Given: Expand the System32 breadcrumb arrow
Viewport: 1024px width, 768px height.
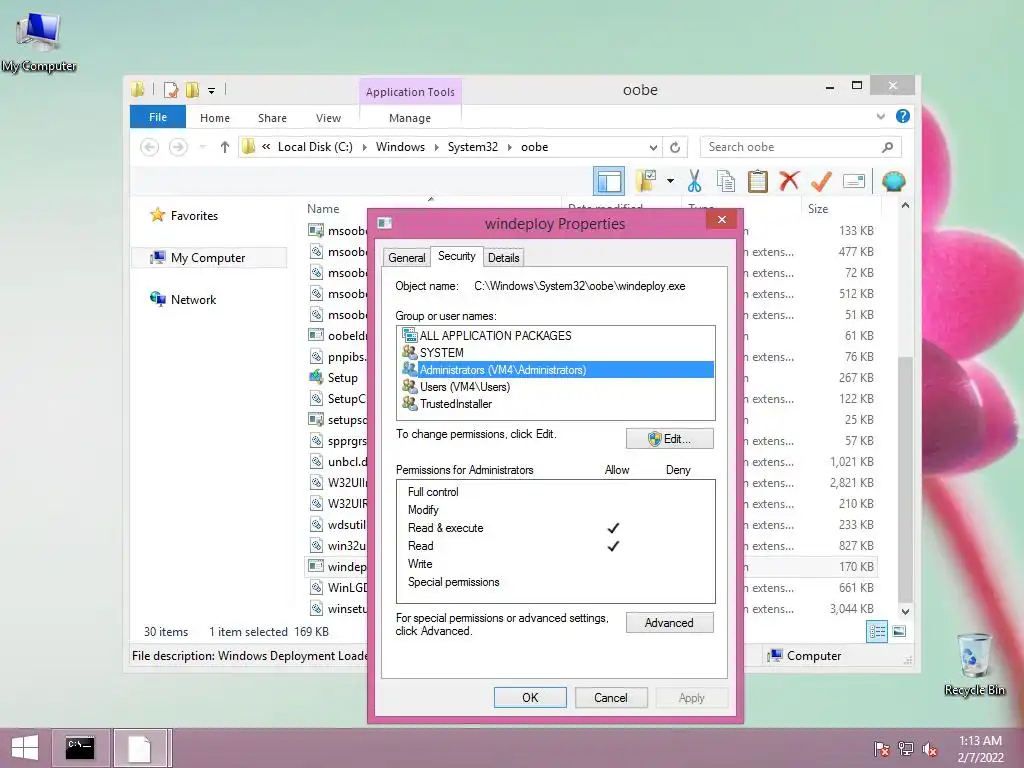Looking at the screenshot, I should pos(509,147).
